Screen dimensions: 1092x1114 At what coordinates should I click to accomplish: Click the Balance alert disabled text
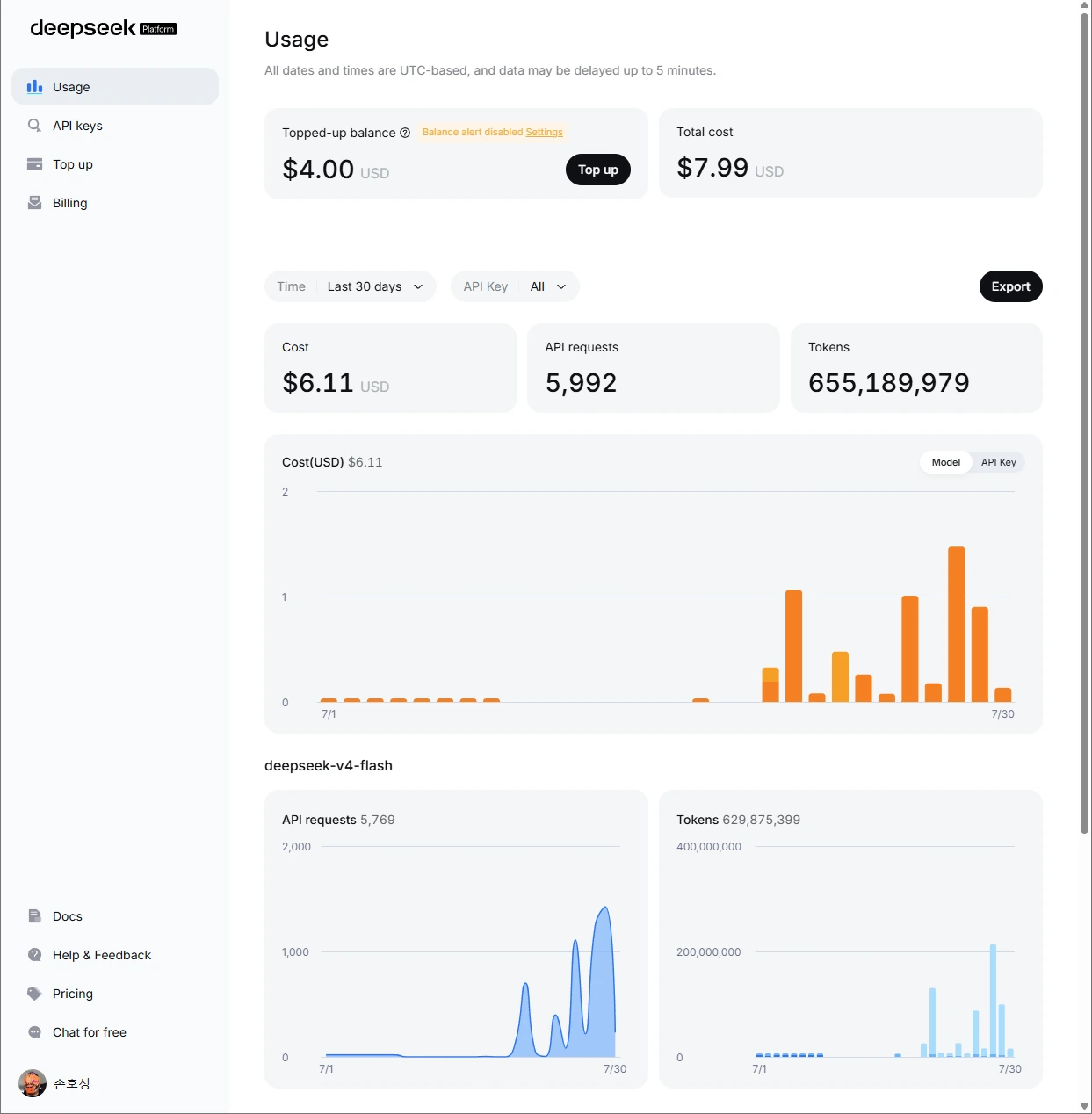(473, 132)
